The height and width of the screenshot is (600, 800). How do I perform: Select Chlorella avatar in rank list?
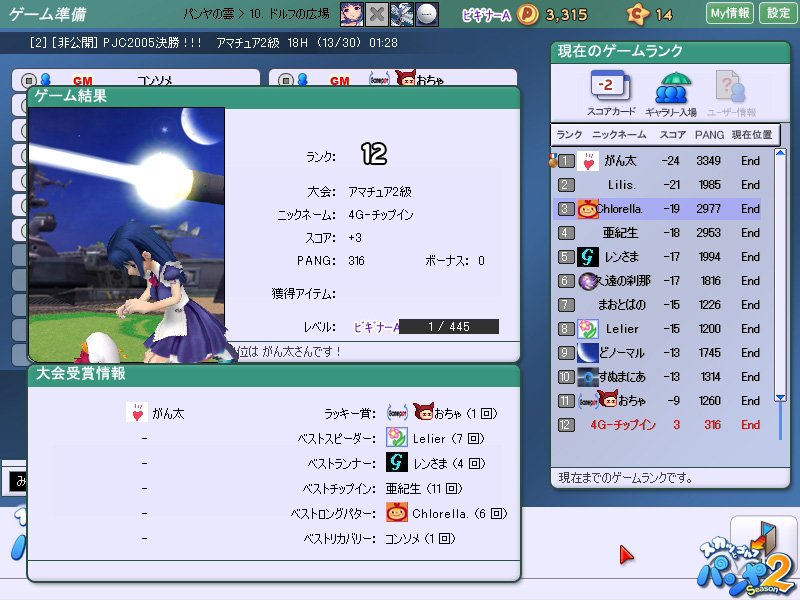(x=587, y=209)
